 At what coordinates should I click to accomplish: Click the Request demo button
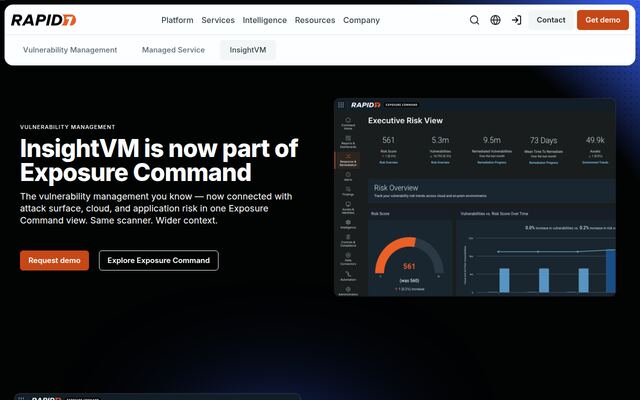point(54,260)
